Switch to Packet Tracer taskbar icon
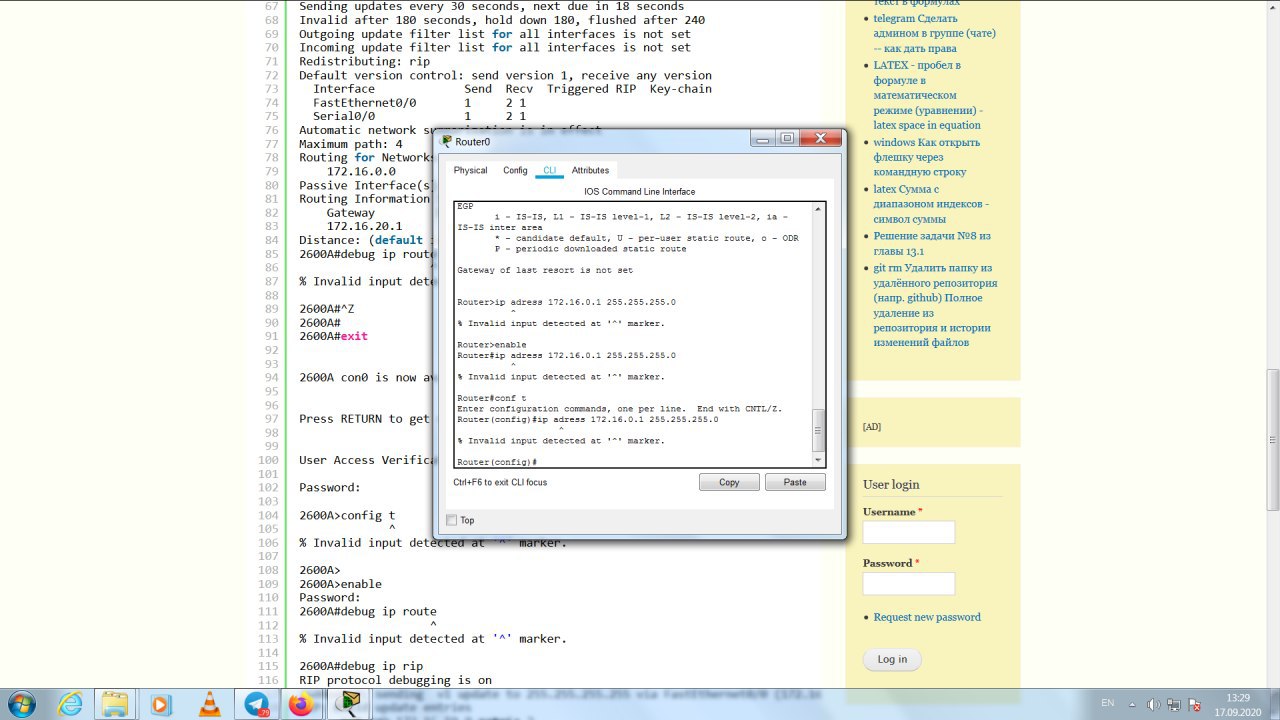 click(x=349, y=704)
